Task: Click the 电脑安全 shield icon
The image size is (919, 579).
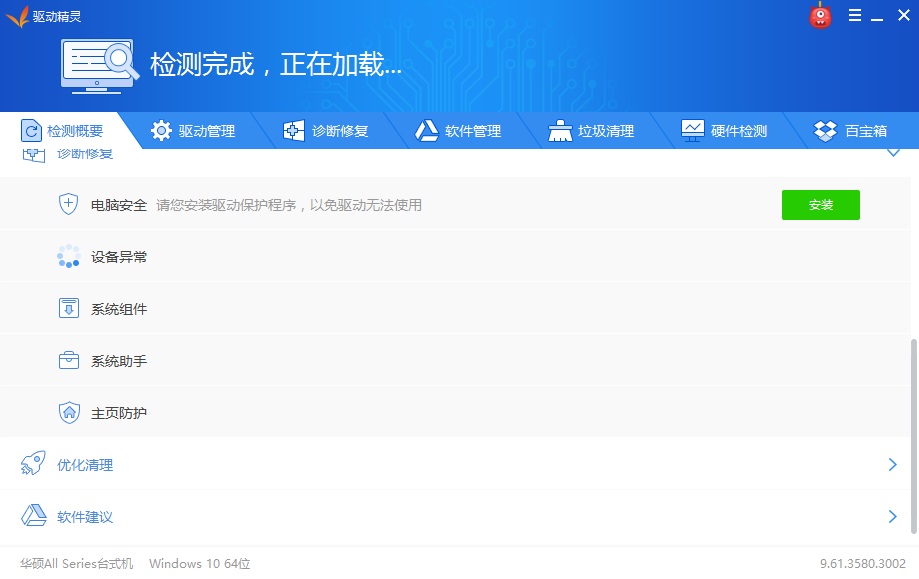Action: (x=68, y=204)
